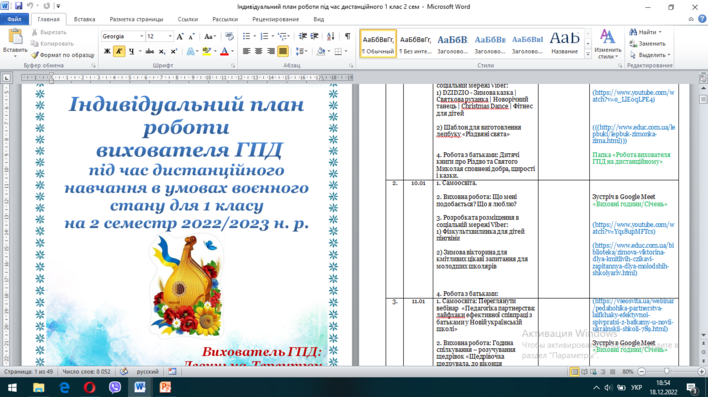708x397 pixels.
Task: Switch to the References (Ссылки) tab
Action: tap(188, 19)
